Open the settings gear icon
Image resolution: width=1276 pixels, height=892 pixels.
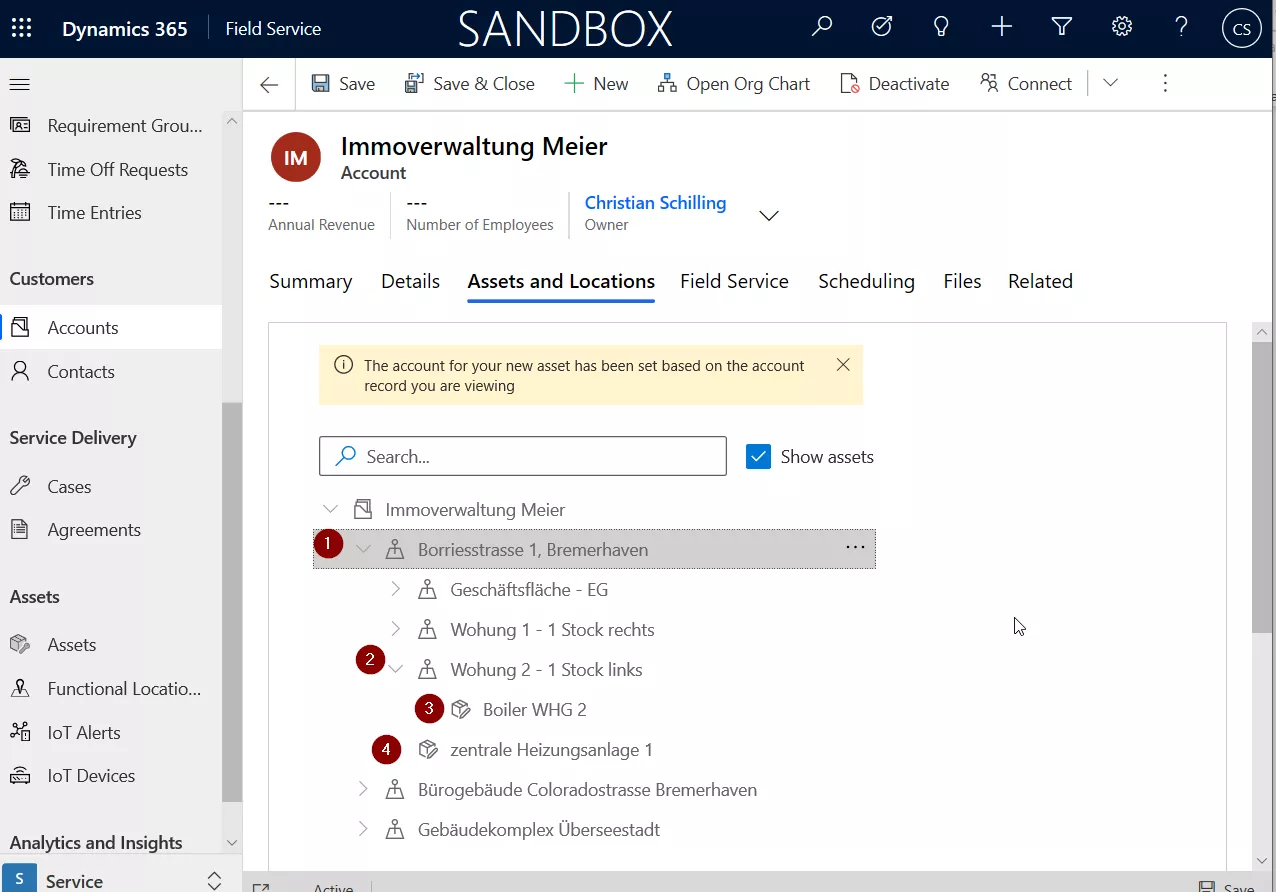point(1122,28)
